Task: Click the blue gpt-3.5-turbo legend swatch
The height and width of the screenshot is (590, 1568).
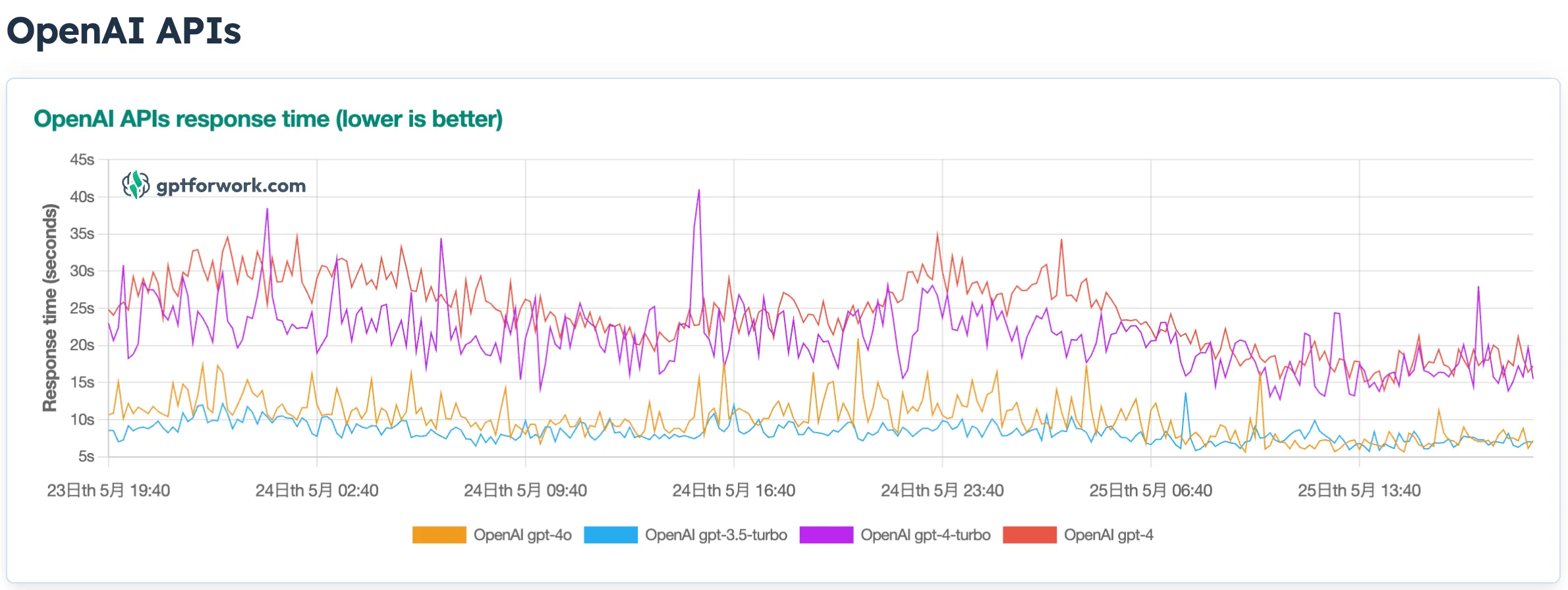Action: tap(611, 535)
